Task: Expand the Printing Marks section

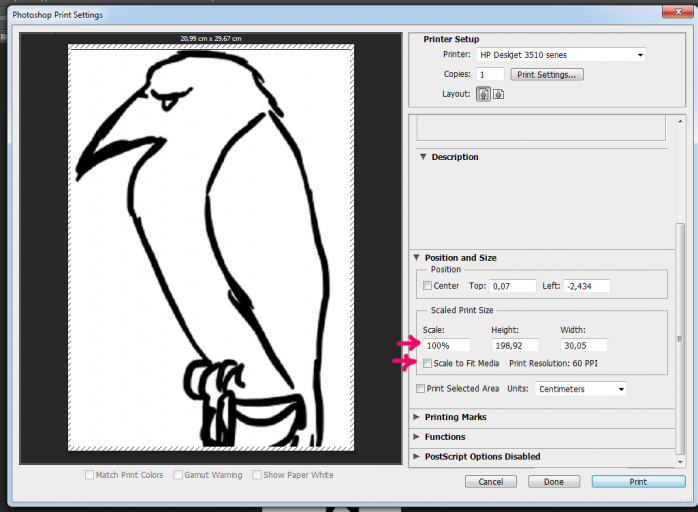Action: [416, 417]
